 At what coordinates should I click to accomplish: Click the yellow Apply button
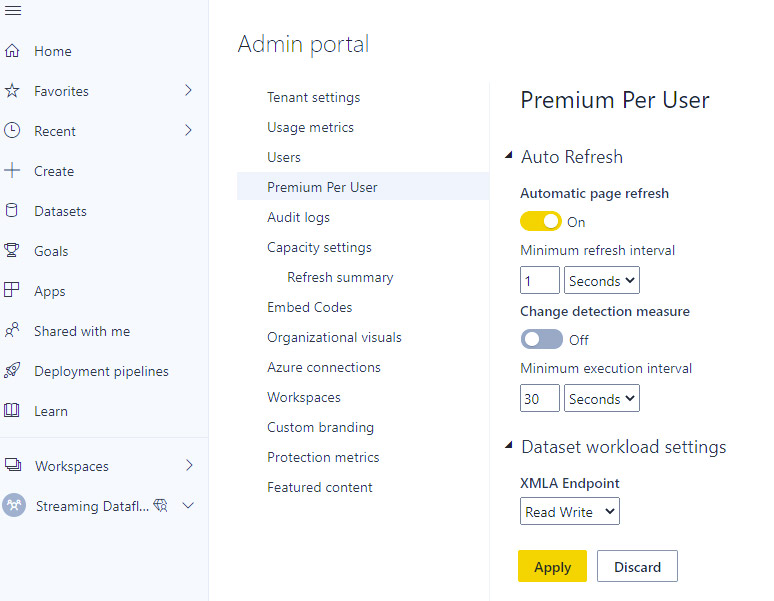pos(552,566)
